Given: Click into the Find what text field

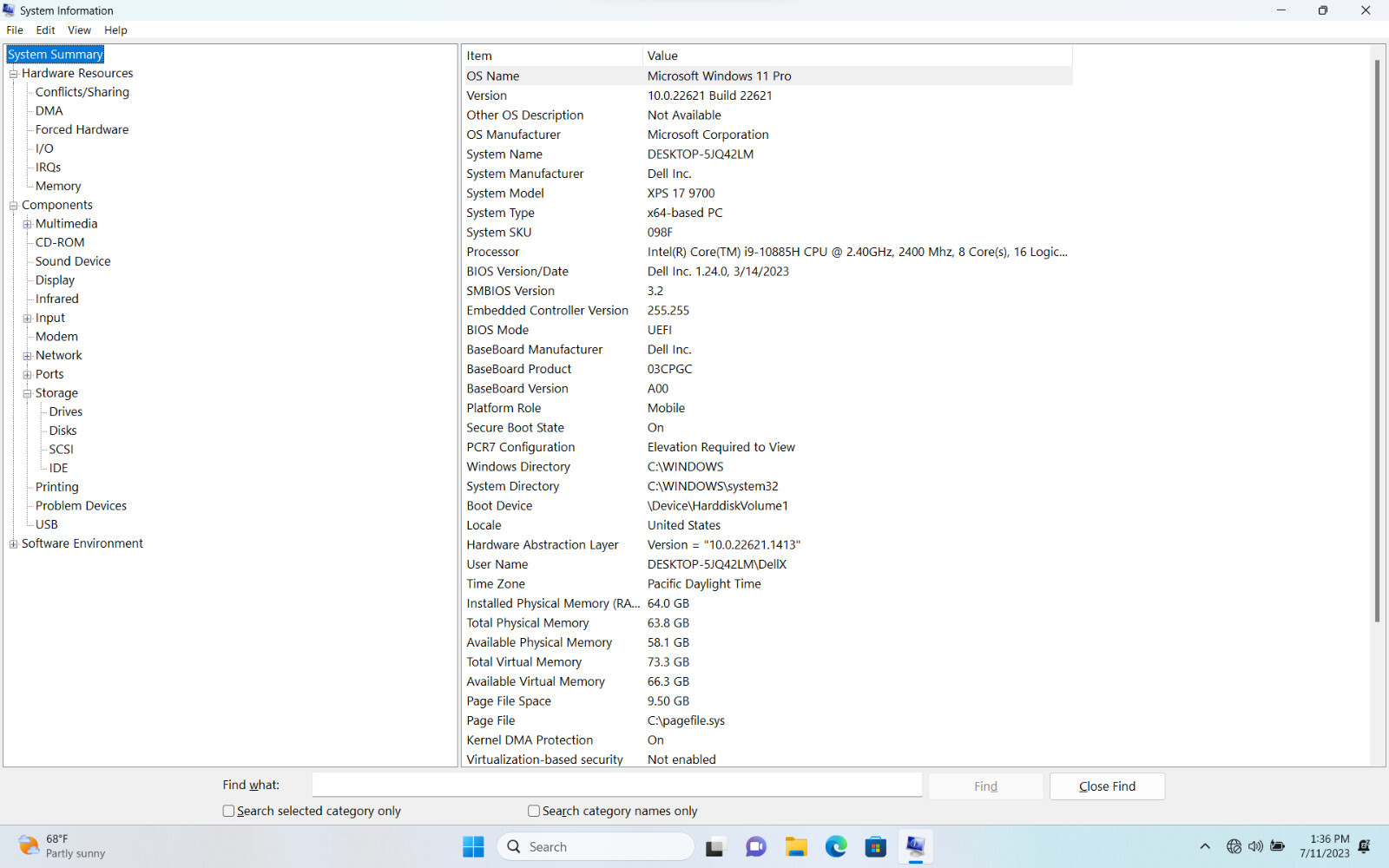Looking at the screenshot, I should (x=617, y=785).
